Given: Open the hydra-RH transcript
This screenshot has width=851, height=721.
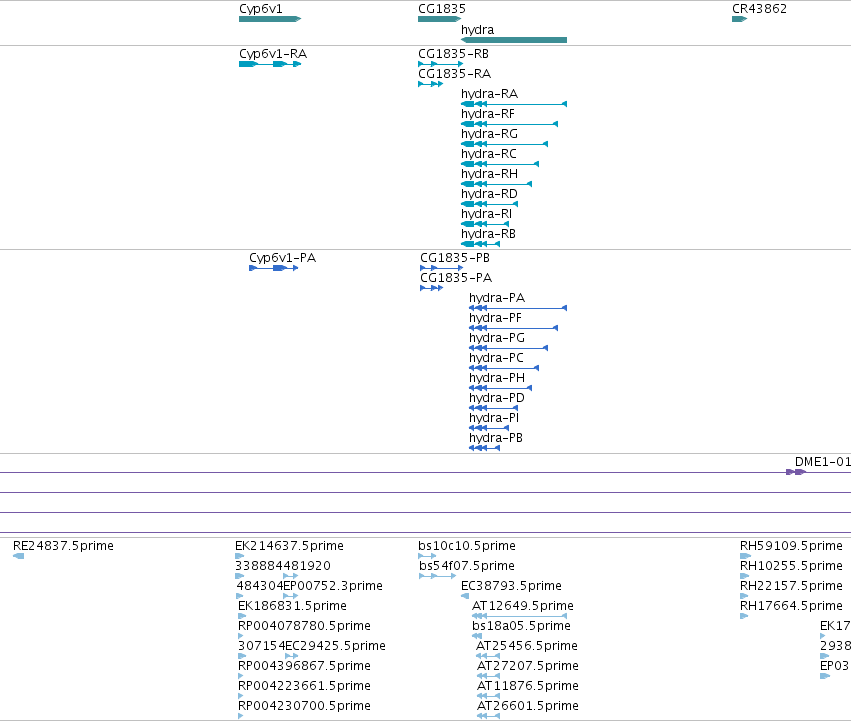Looking at the screenshot, I should pos(497,184).
